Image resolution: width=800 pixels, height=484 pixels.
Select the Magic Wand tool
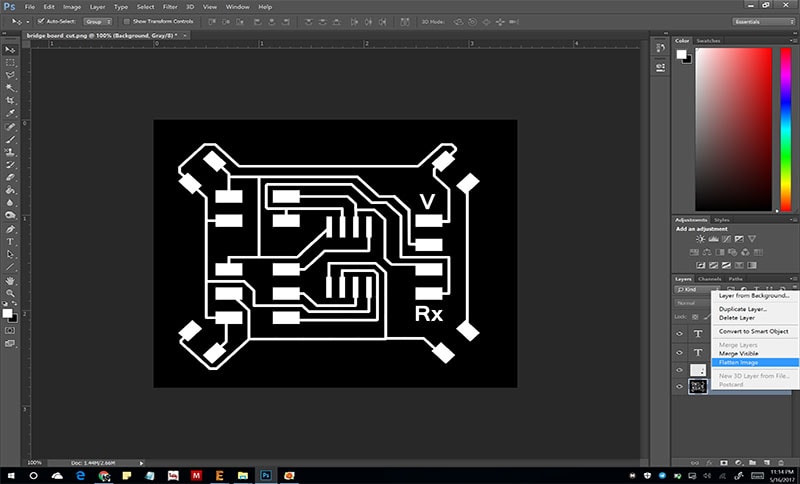tap(10, 88)
